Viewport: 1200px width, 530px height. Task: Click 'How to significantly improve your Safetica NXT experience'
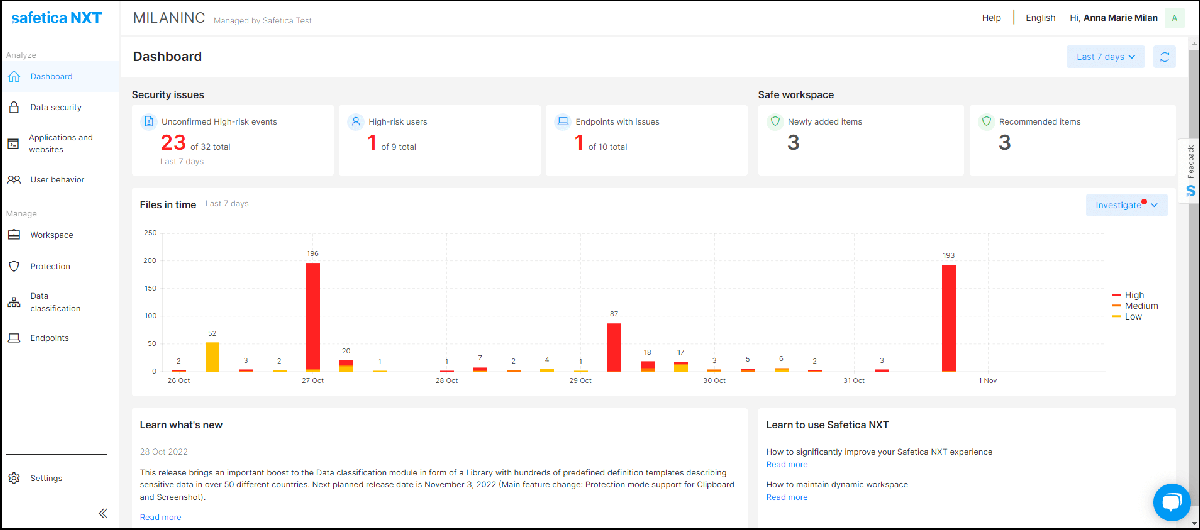[x=879, y=452]
